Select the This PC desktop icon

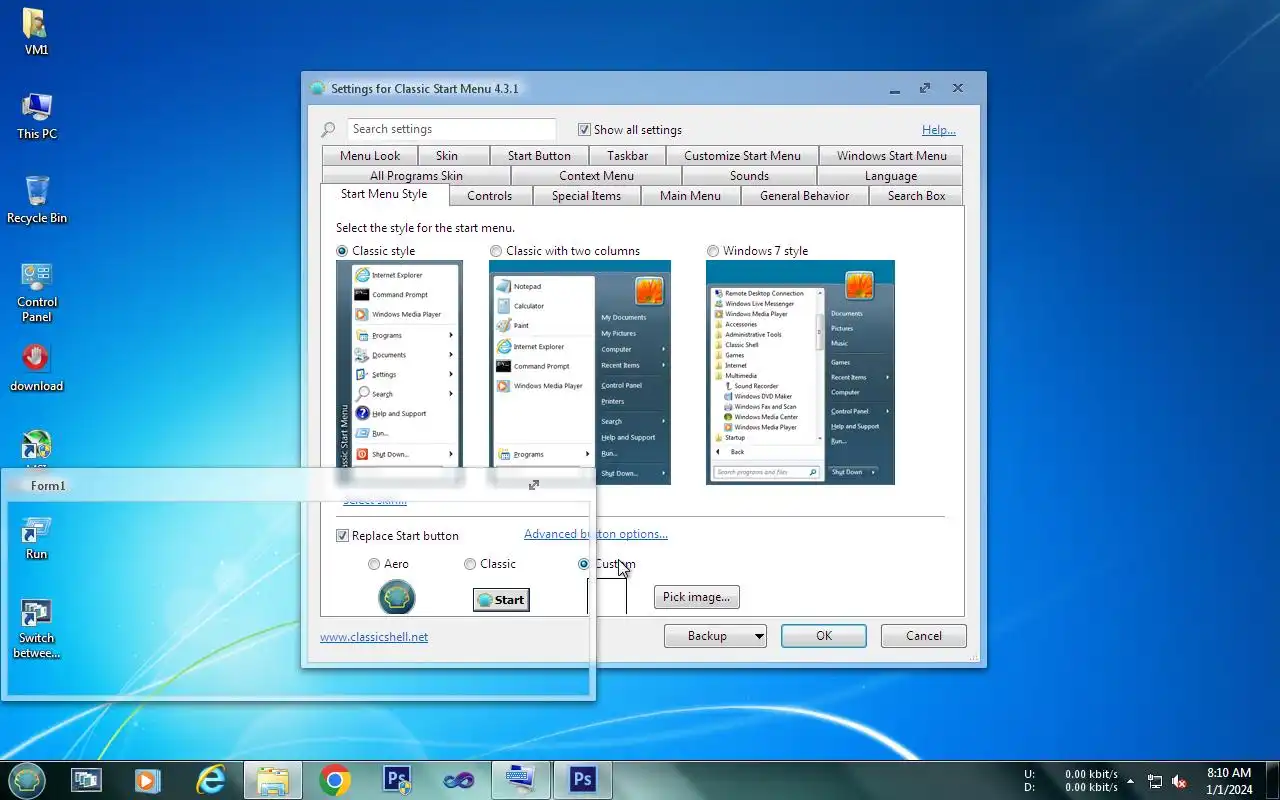(x=36, y=116)
